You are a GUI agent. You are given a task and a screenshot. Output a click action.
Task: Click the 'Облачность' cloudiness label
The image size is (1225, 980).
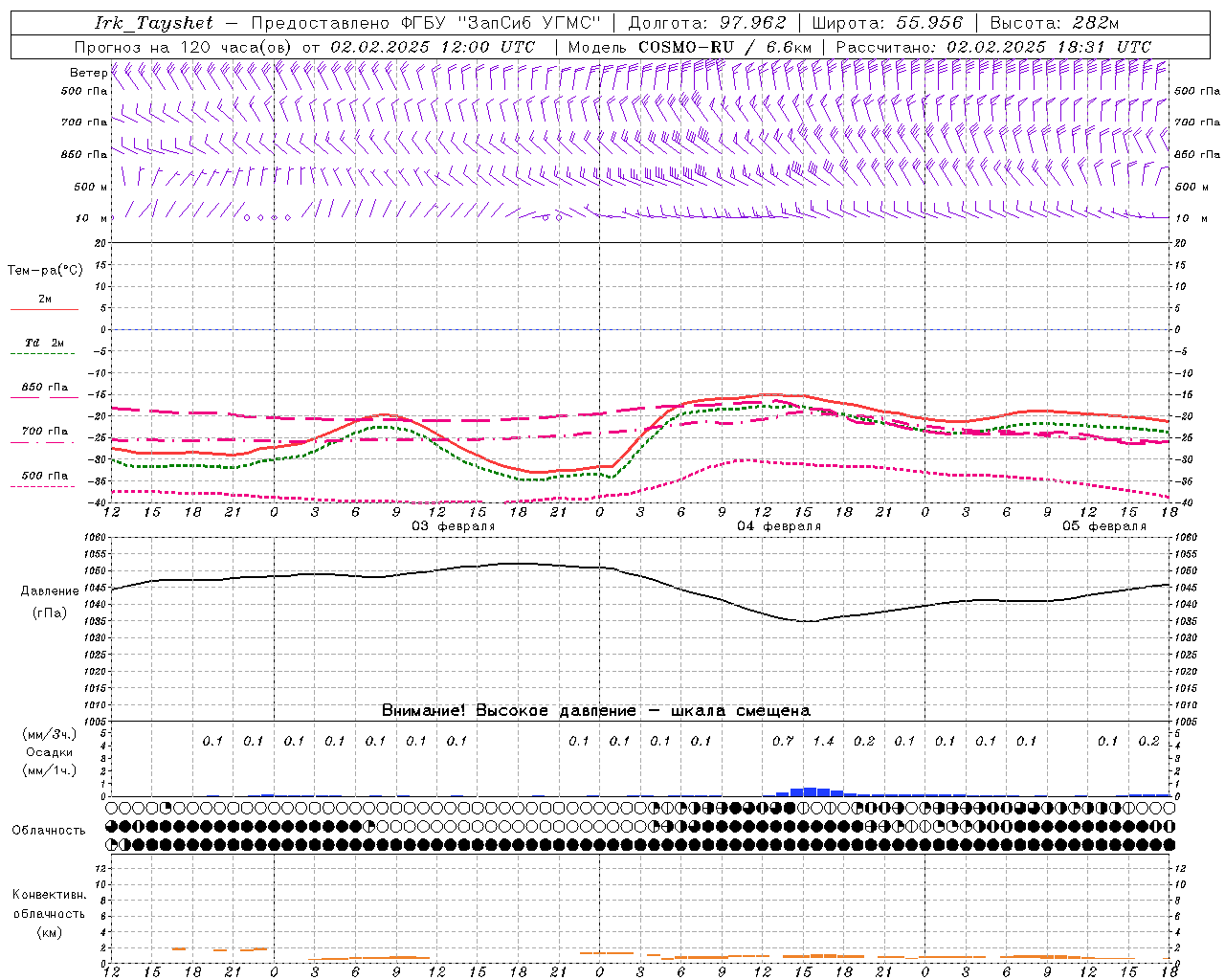coord(49,831)
